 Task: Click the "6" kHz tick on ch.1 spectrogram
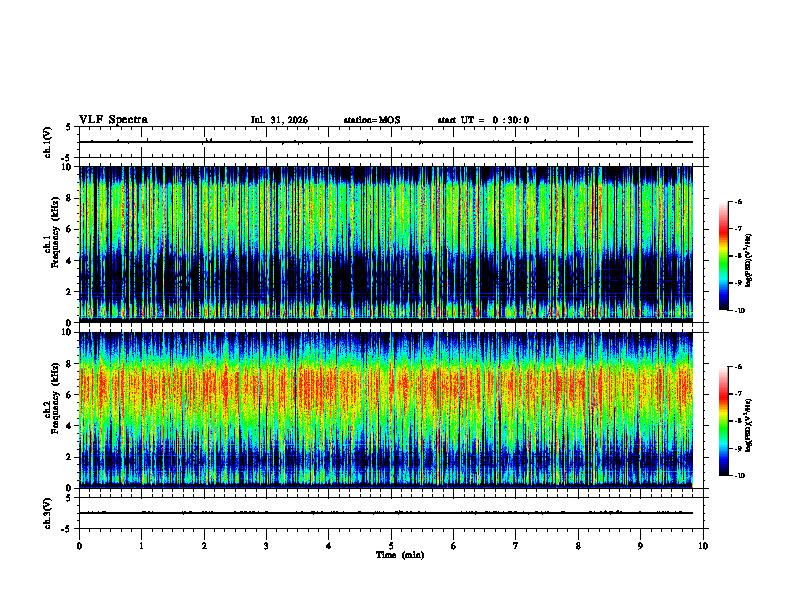coord(70,229)
